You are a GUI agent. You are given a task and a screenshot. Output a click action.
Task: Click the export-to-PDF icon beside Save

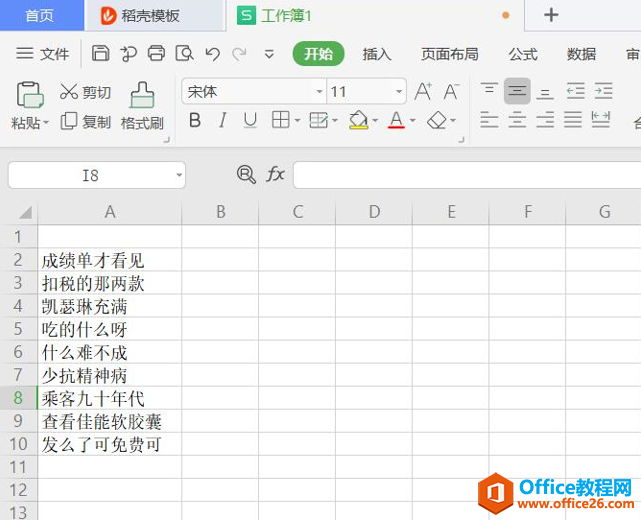click(x=128, y=54)
